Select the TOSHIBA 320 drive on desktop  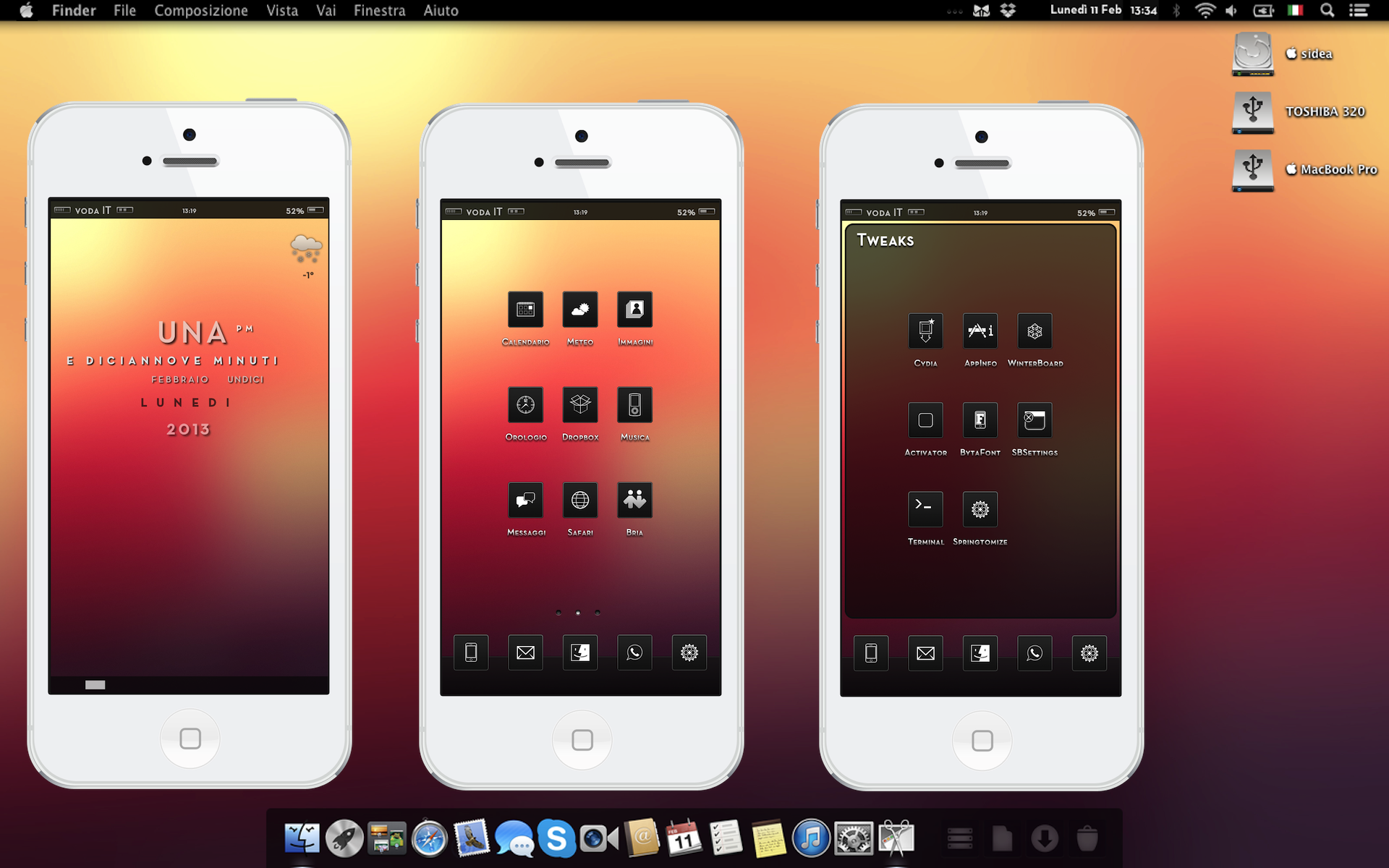(1253, 112)
